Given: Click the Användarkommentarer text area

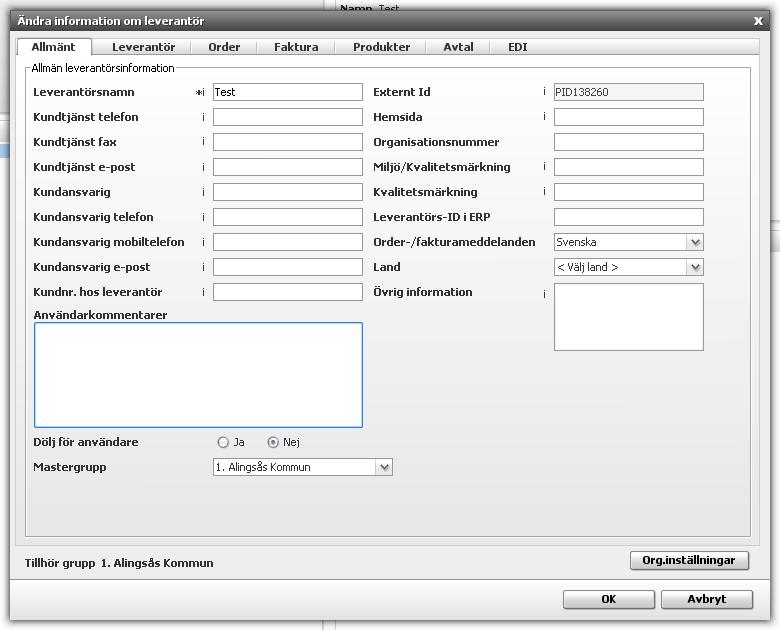Looking at the screenshot, I should click(x=198, y=375).
